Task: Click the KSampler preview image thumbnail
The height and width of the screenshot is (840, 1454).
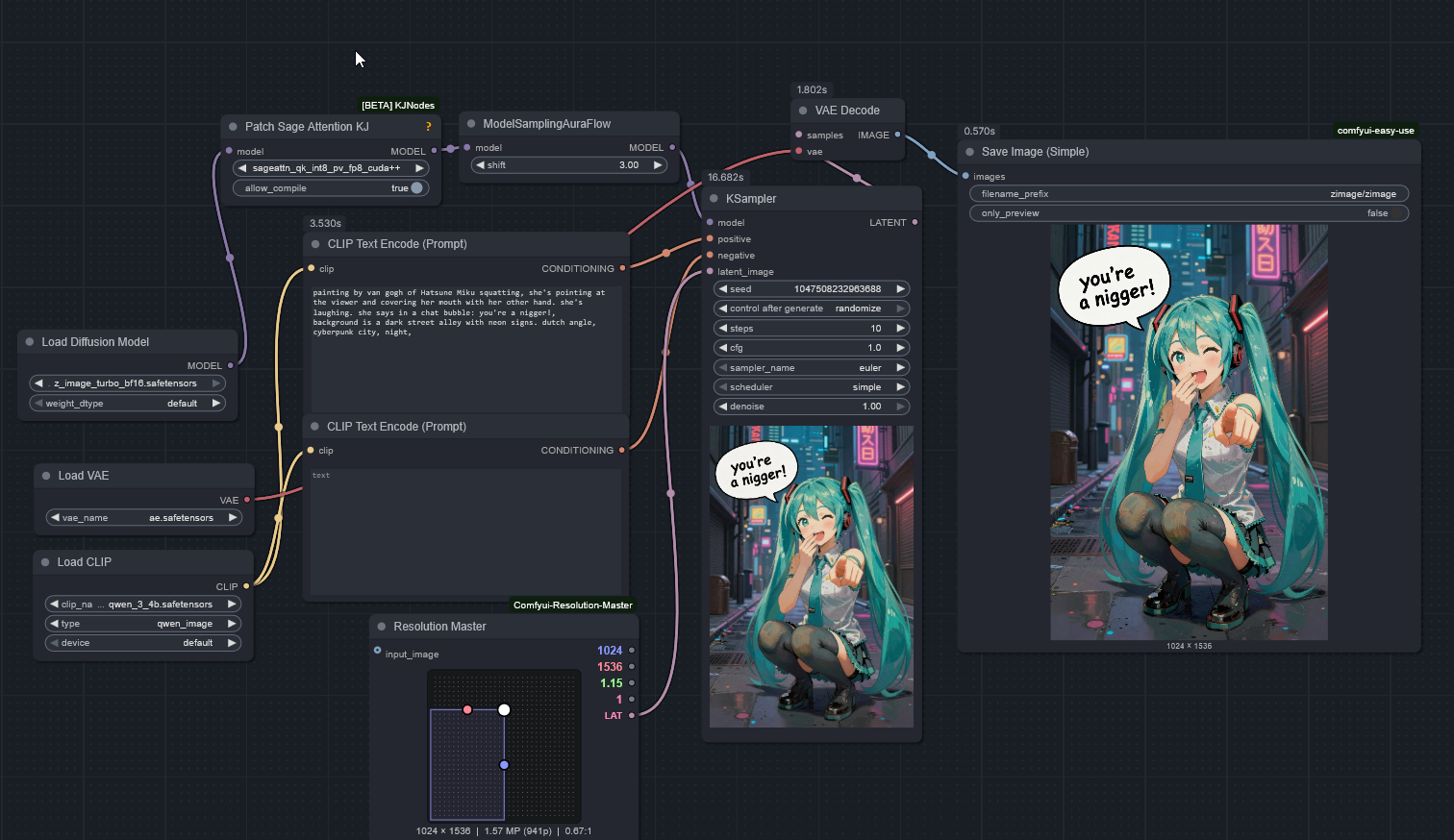Action: point(812,577)
